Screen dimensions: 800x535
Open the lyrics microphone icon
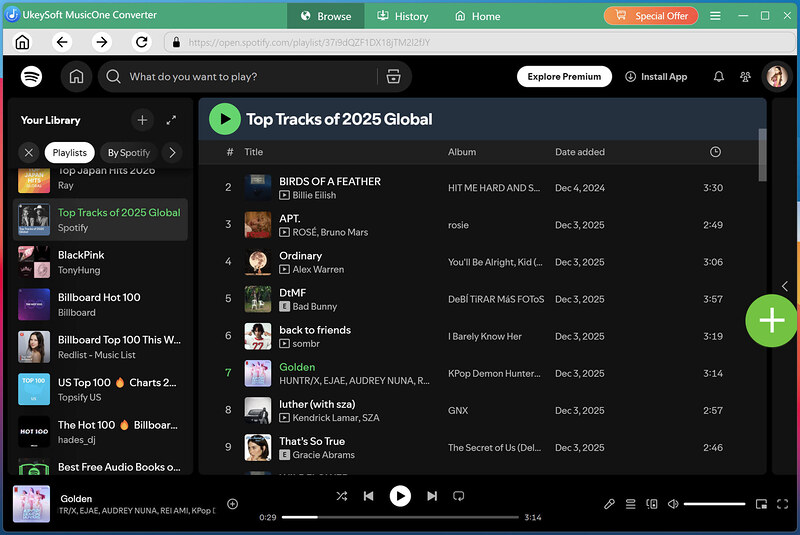(x=609, y=504)
